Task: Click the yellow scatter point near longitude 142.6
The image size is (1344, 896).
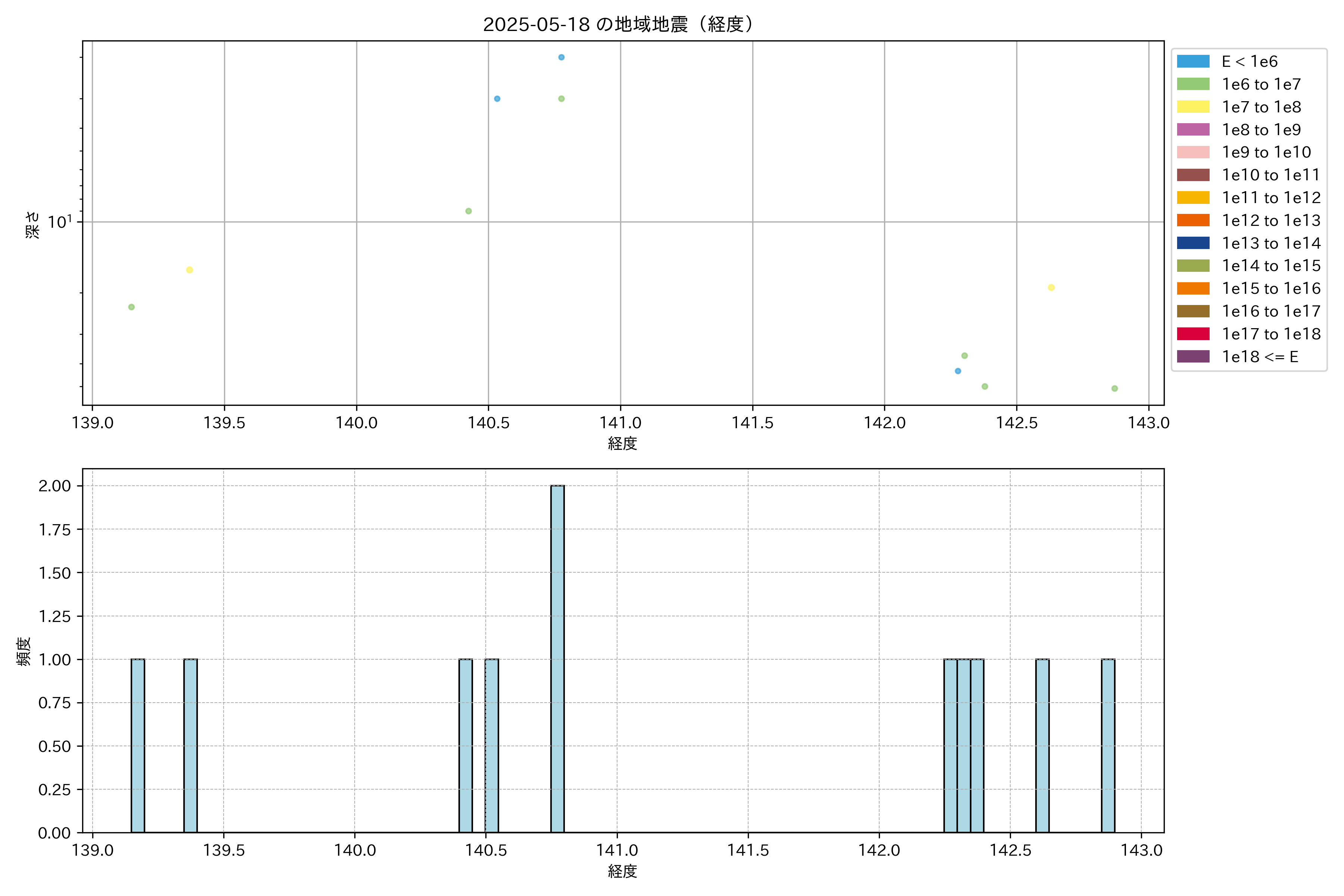Action: pyautogui.click(x=1051, y=287)
